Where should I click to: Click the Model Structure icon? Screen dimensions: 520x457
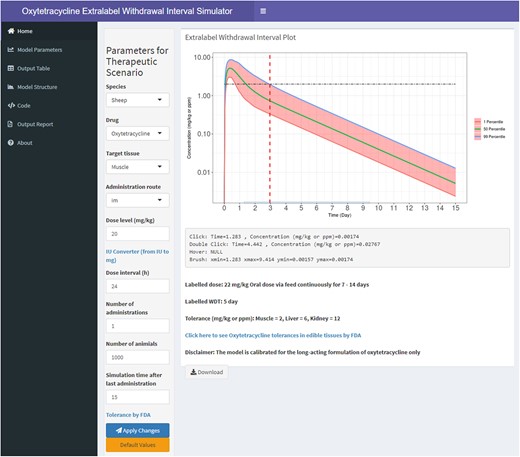[11, 87]
